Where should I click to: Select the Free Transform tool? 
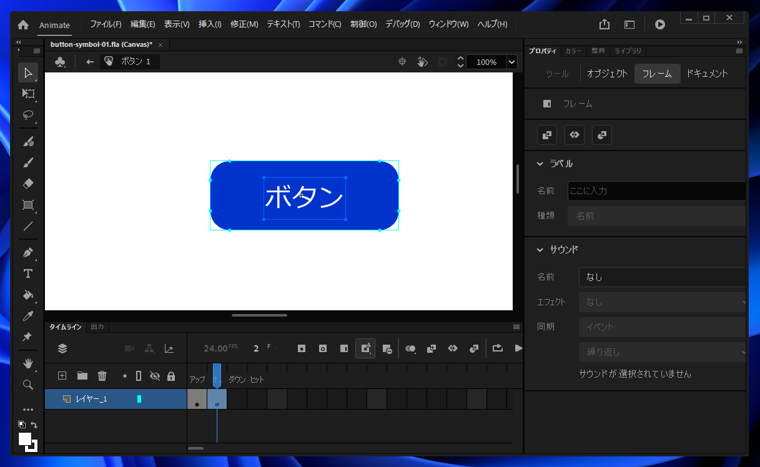click(28, 94)
